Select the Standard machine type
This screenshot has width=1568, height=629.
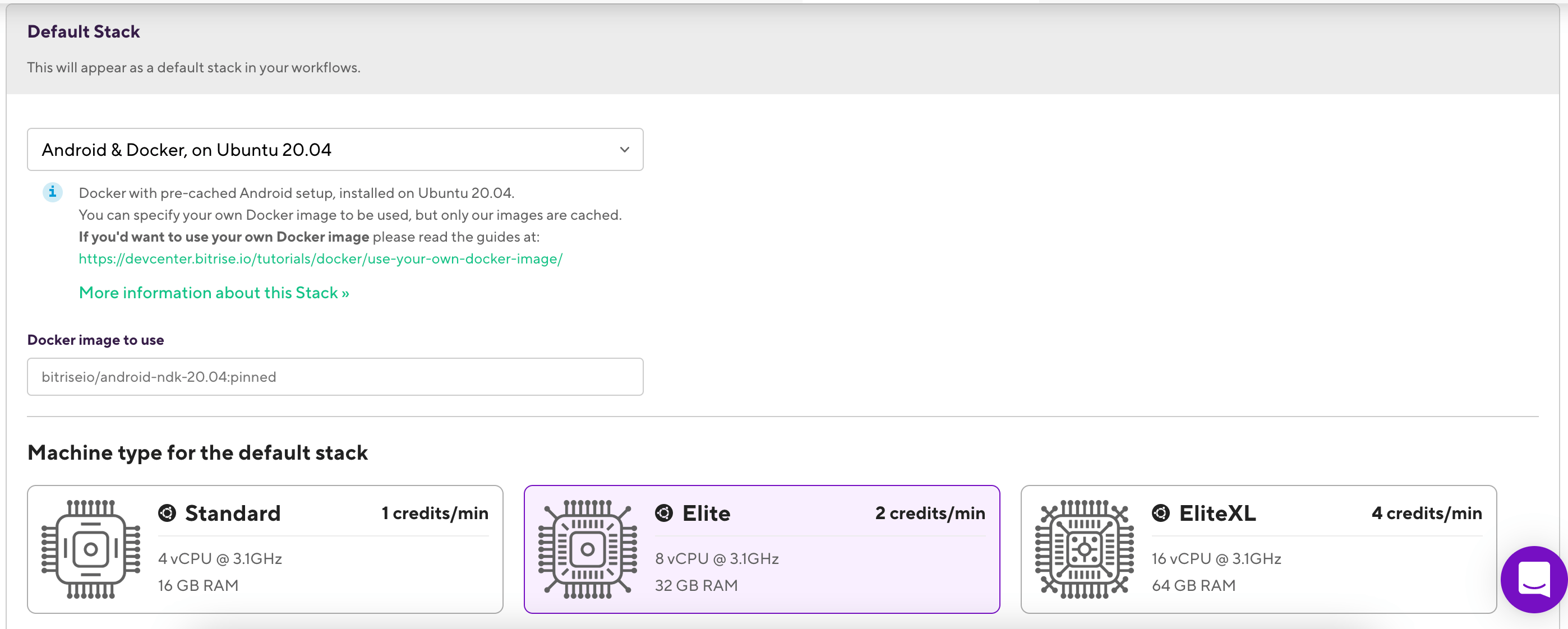(x=265, y=549)
